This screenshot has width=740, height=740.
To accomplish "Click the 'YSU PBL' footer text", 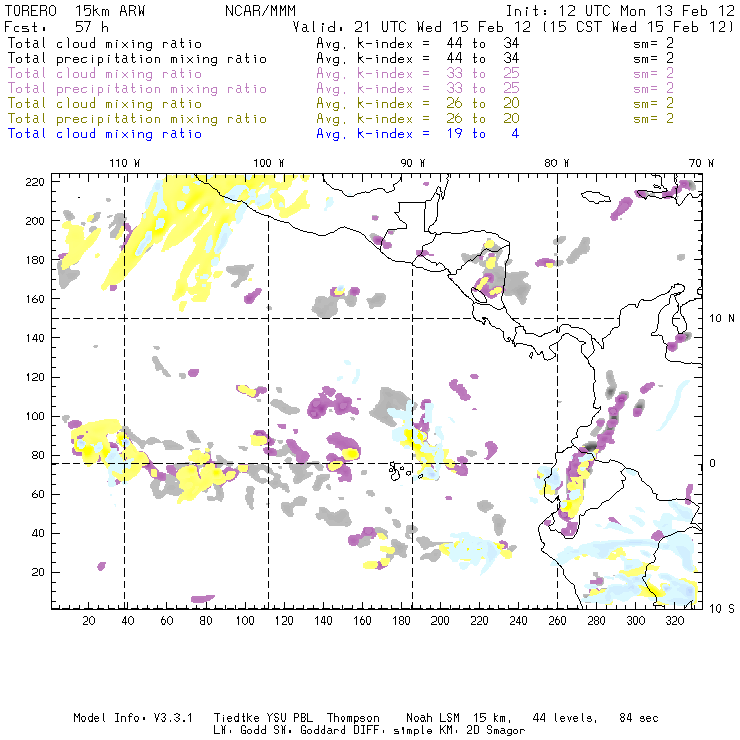I will pyautogui.click(x=289, y=718).
